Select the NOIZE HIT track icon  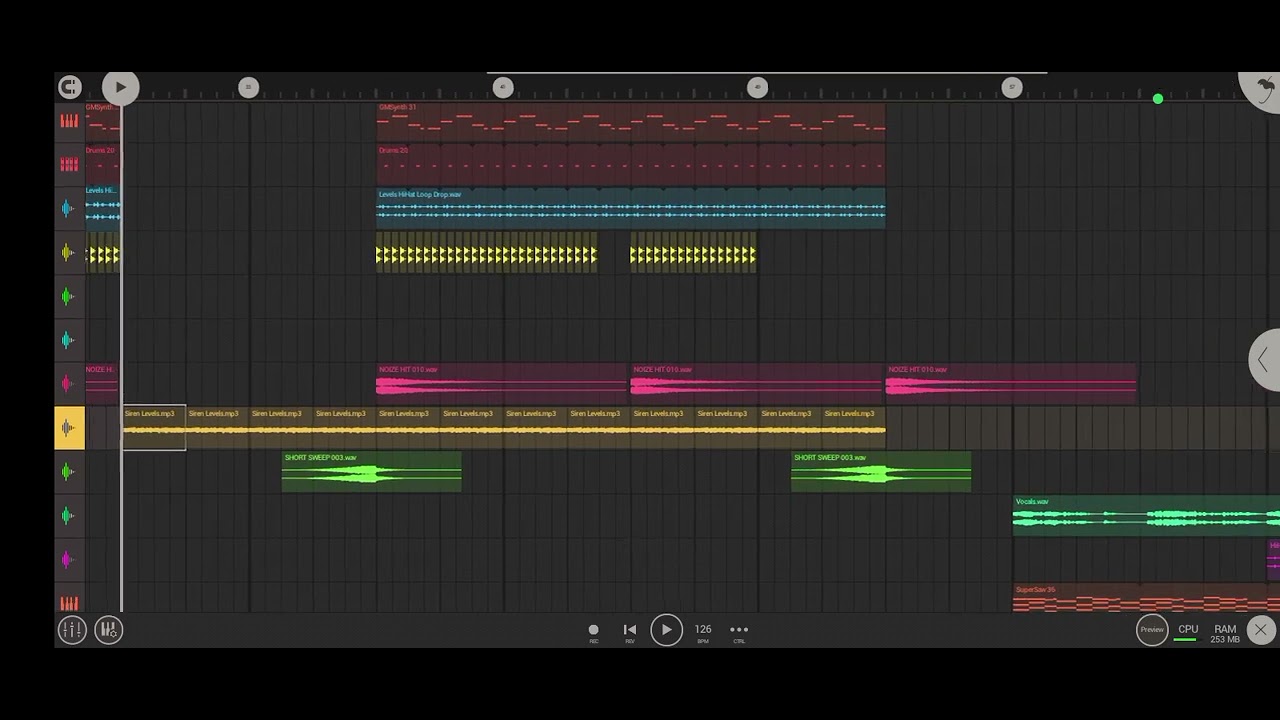click(x=69, y=384)
